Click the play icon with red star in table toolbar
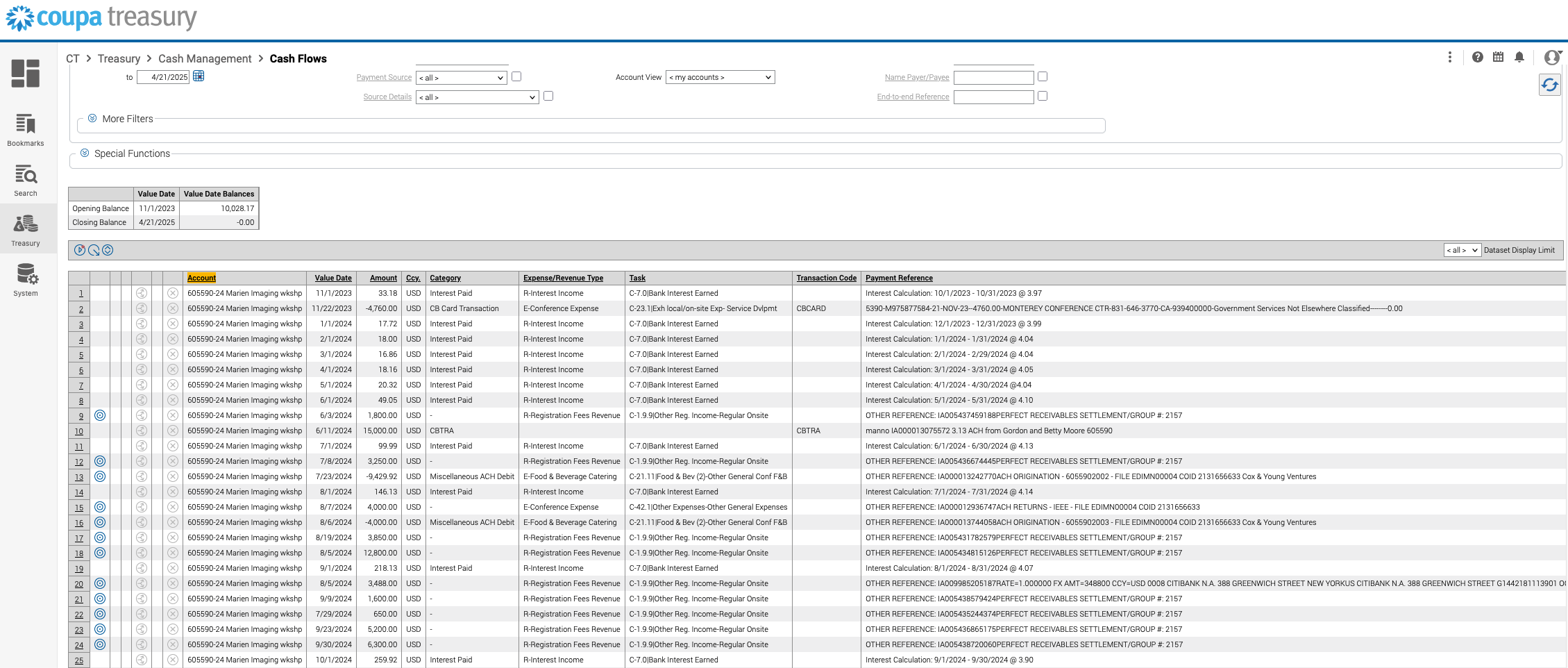The image size is (1568, 668). 80,250
